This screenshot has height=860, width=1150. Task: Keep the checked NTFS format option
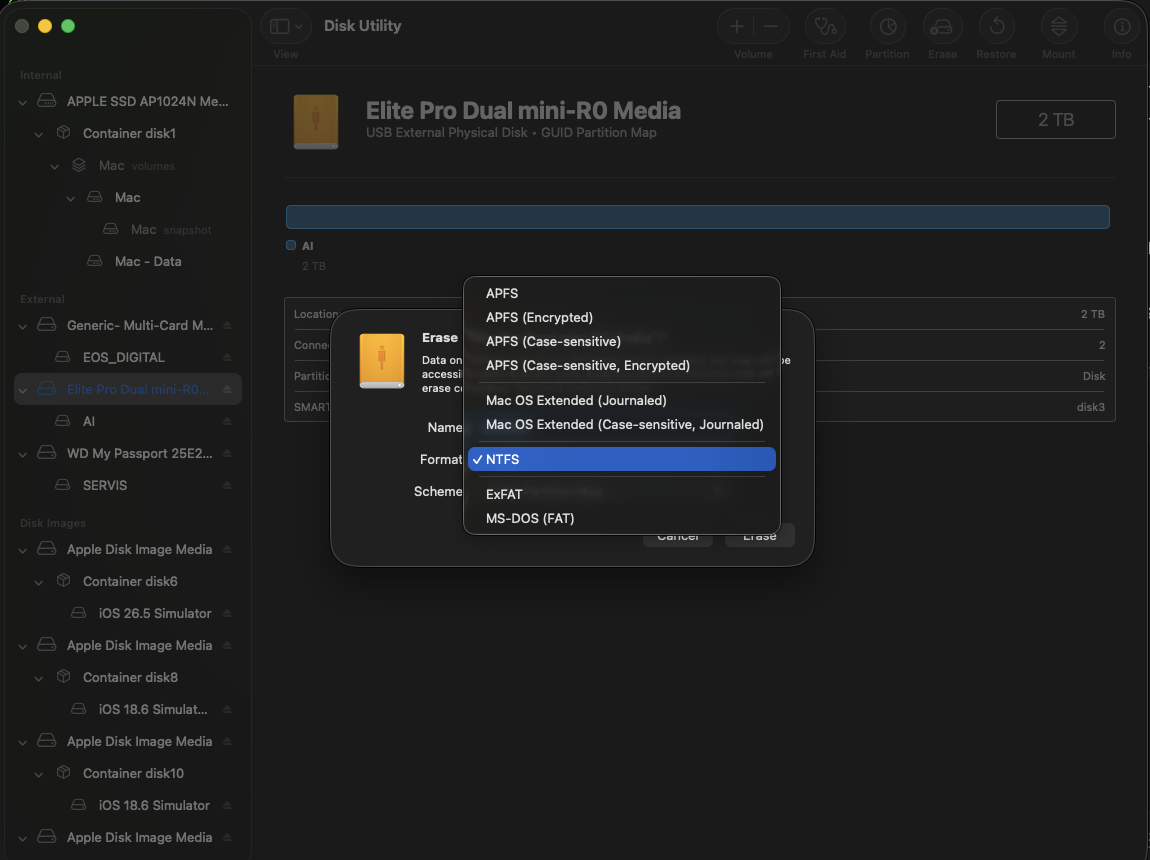pos(621,459)
